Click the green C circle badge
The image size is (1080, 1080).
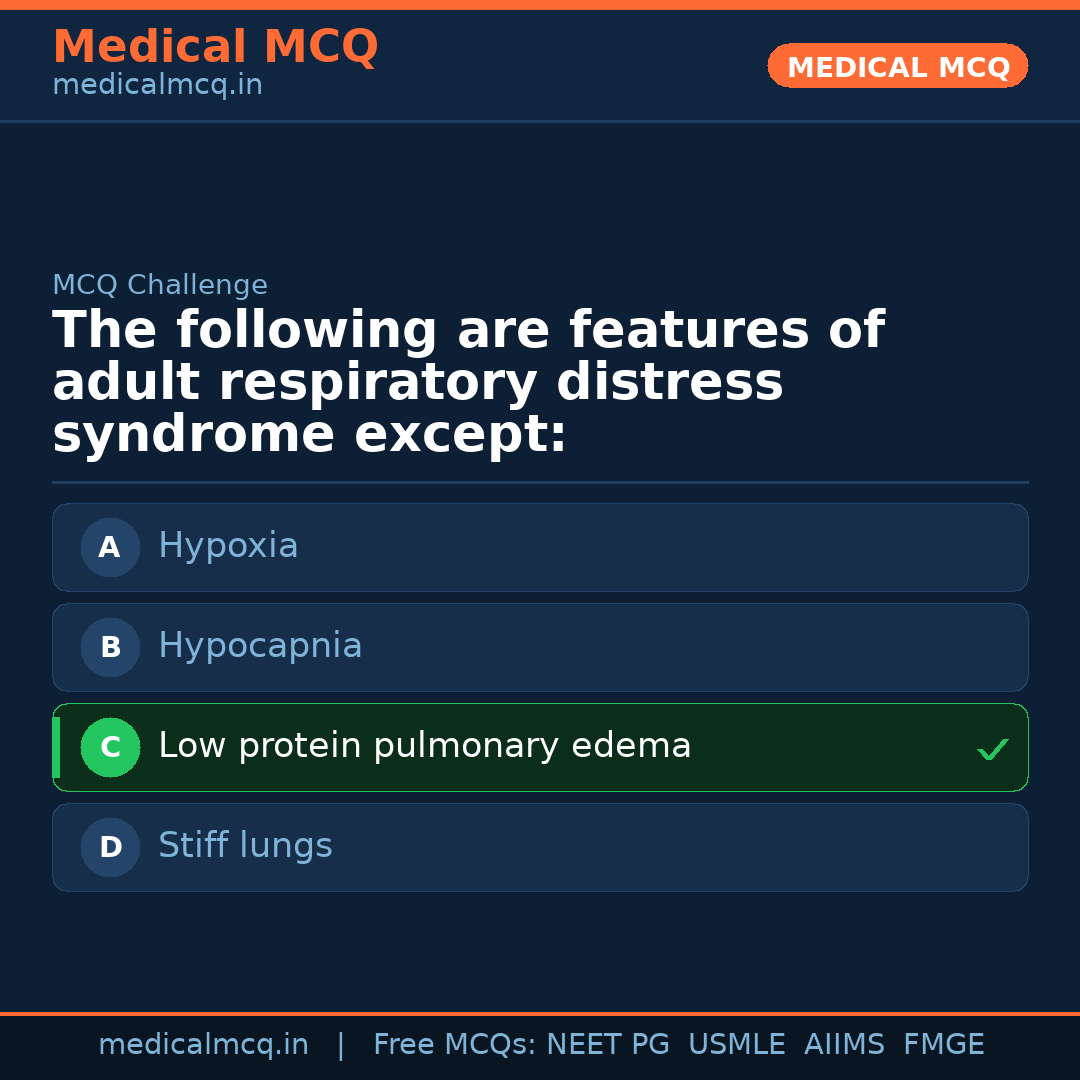pos(110,747)
